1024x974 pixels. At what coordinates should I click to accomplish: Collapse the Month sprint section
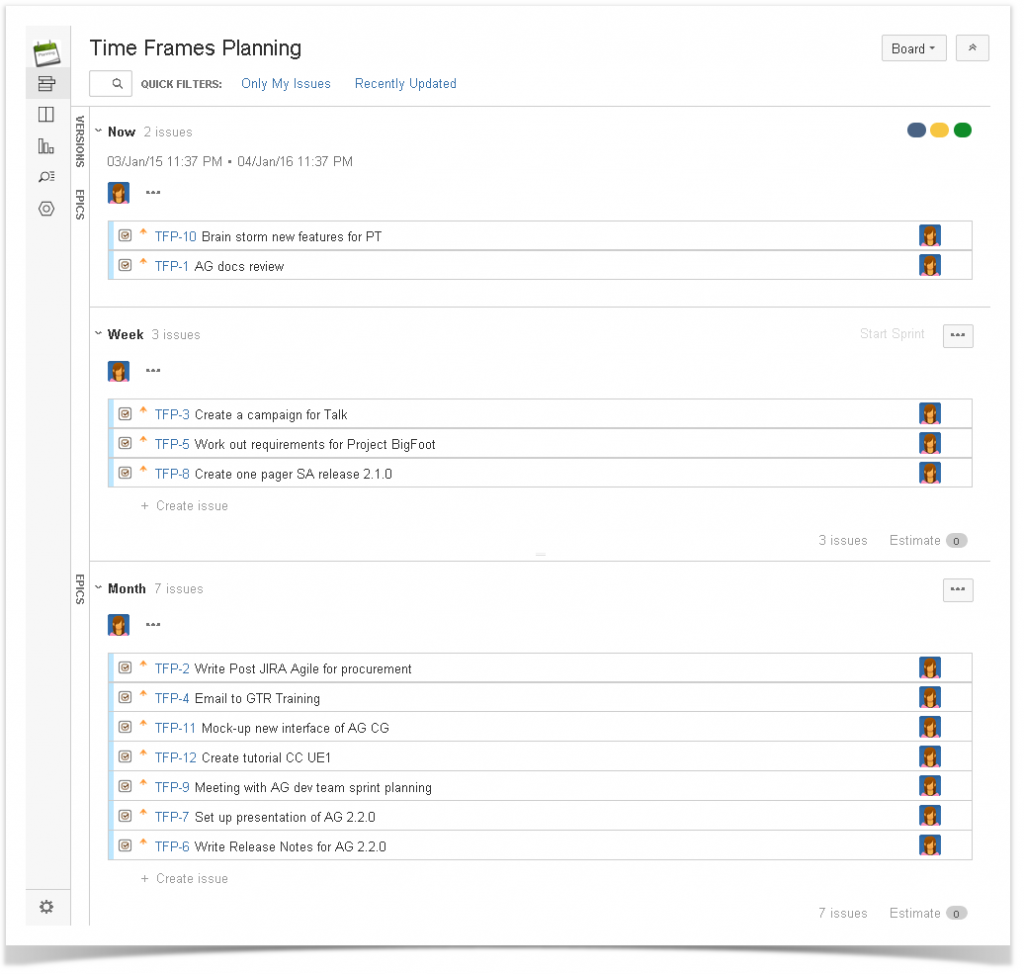click(x=97, y=588)
